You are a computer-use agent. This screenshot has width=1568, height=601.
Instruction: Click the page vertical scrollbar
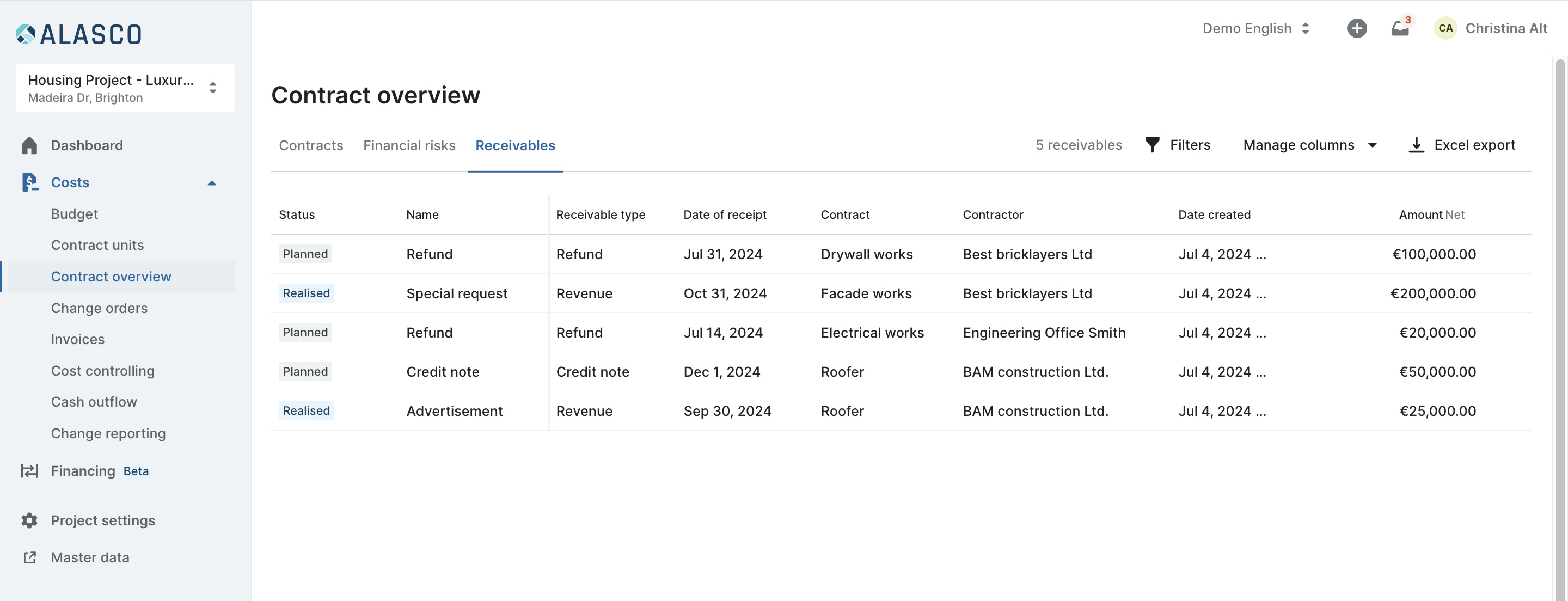click(1560, 329)
